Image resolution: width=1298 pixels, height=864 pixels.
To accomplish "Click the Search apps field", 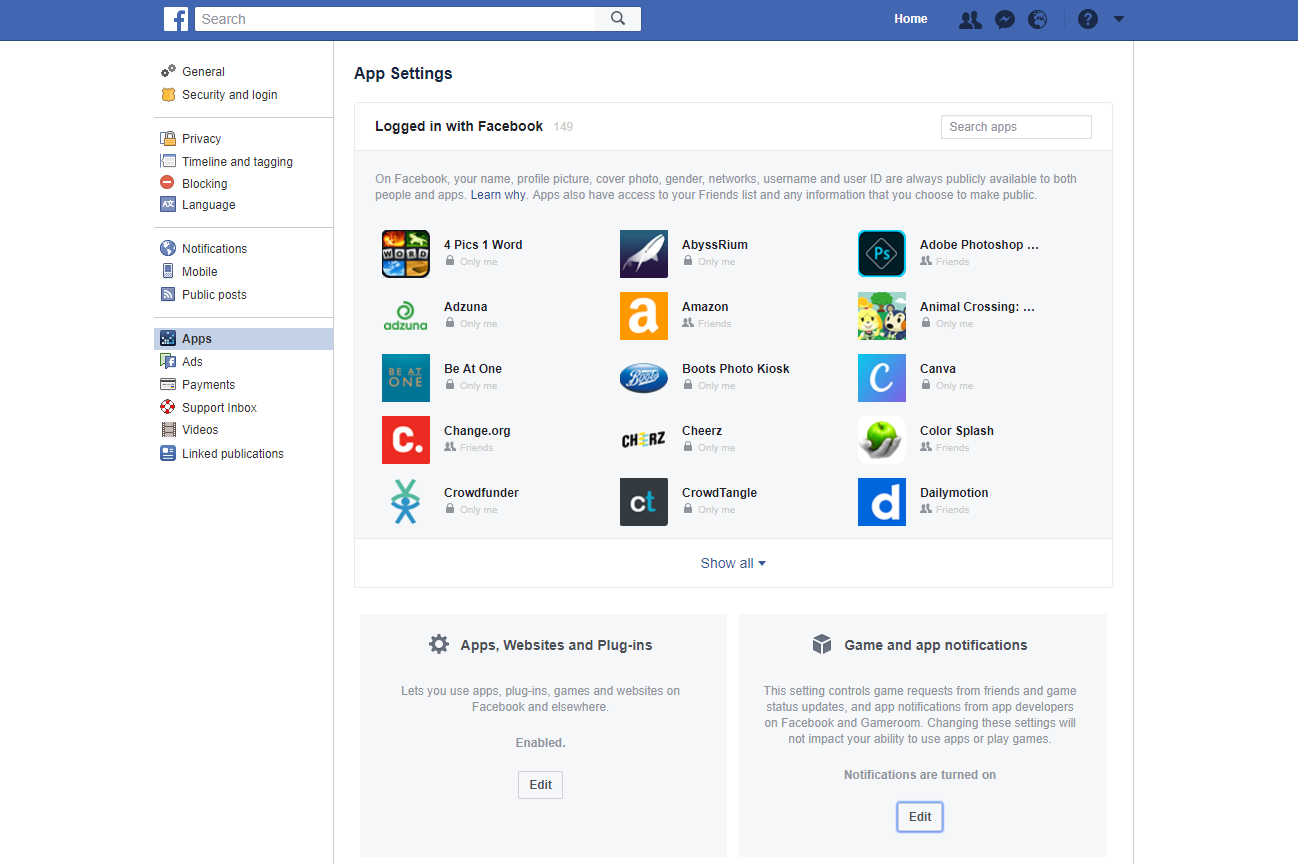I will click(1016, 127).
